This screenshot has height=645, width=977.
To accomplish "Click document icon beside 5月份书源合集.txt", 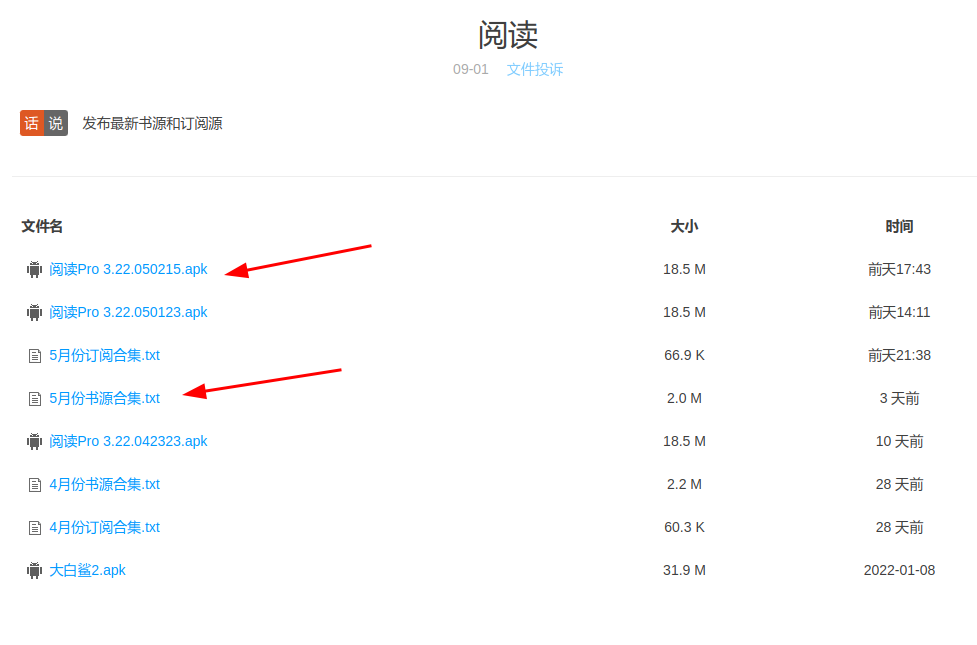I will pyautogui.click(x=35, y=398).
